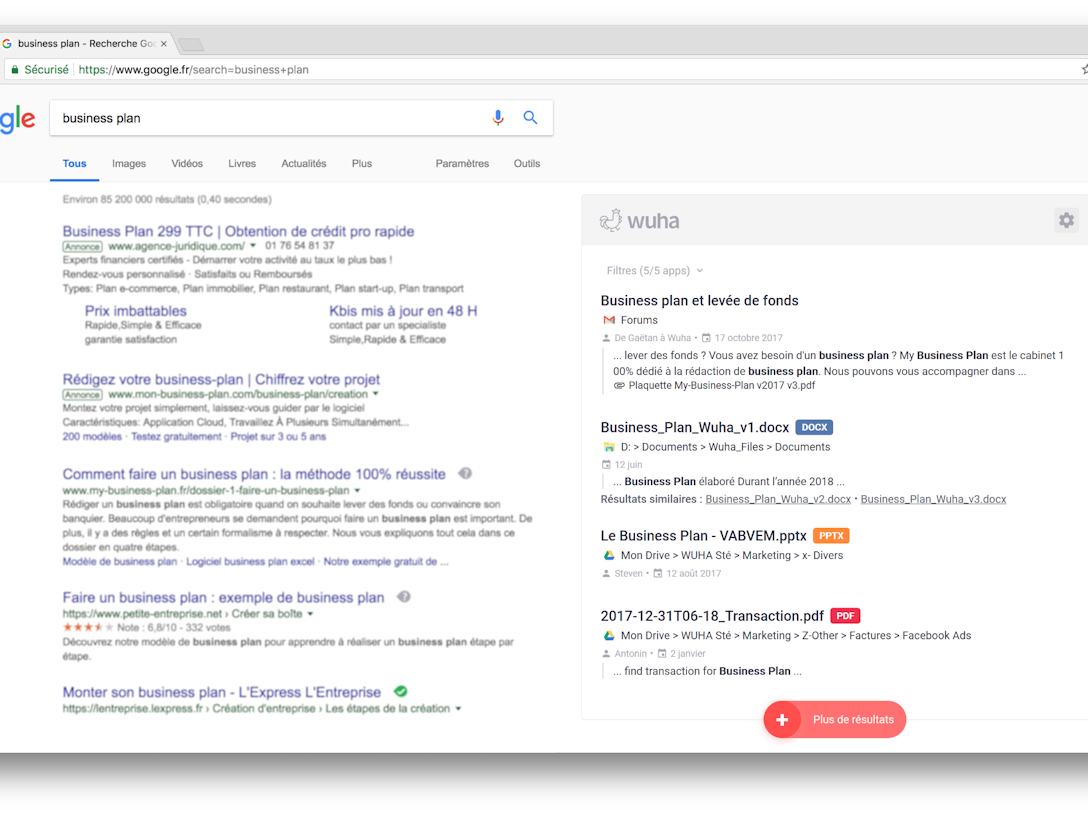
Task: Click Plaquette My-Business-Plan v2017 v3.pdf attachment
Action: [722, 386]
